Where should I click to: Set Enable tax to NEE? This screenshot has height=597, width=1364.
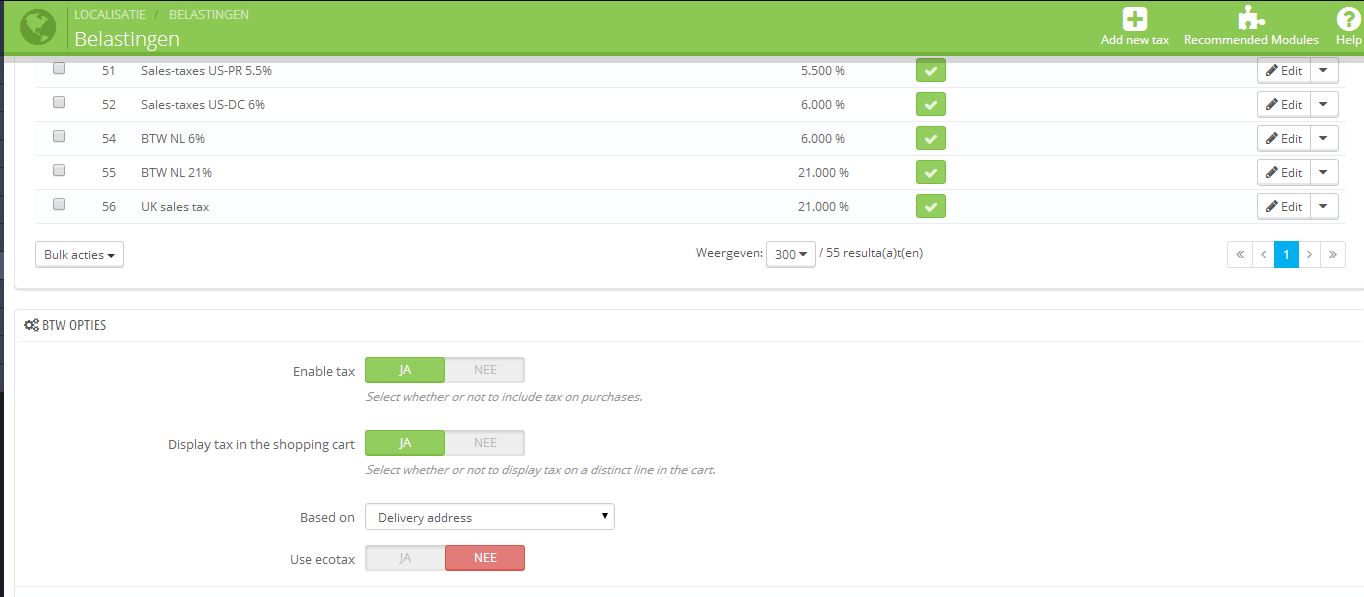click(x=485, y=370)
